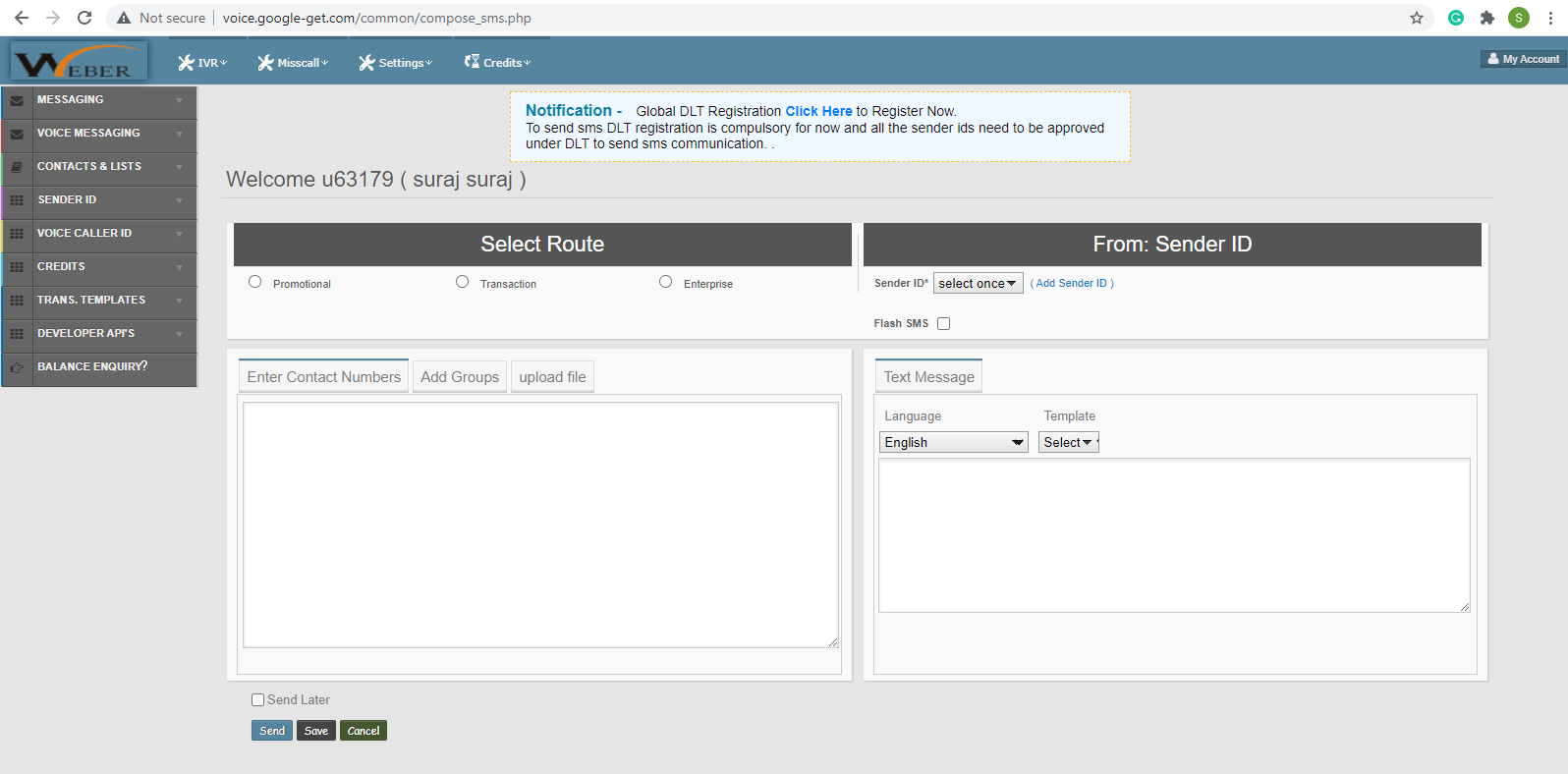Image resolution: width=1568 pixels, height=774 pixels.
Task: Reload the page in the browser
Action: 84,18
